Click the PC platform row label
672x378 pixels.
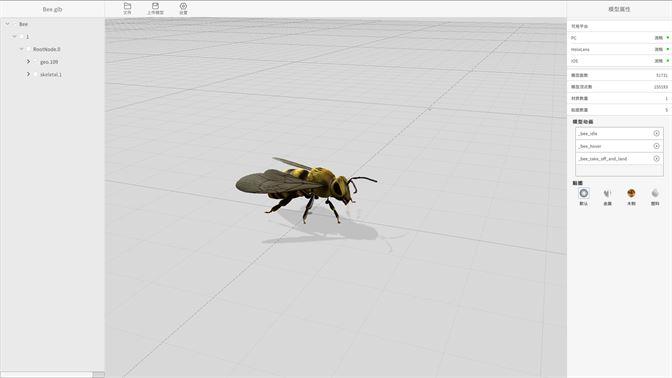[x=573, y=38]
